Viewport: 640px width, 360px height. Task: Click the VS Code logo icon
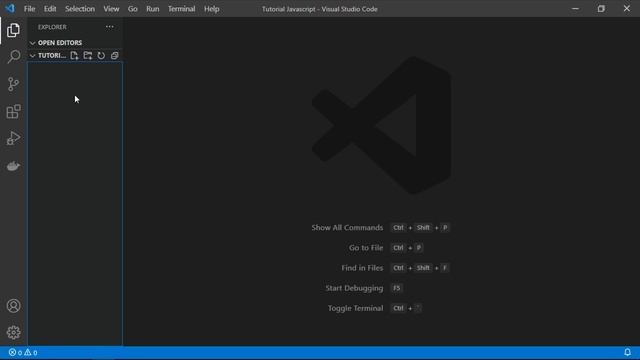click(10, 9)
